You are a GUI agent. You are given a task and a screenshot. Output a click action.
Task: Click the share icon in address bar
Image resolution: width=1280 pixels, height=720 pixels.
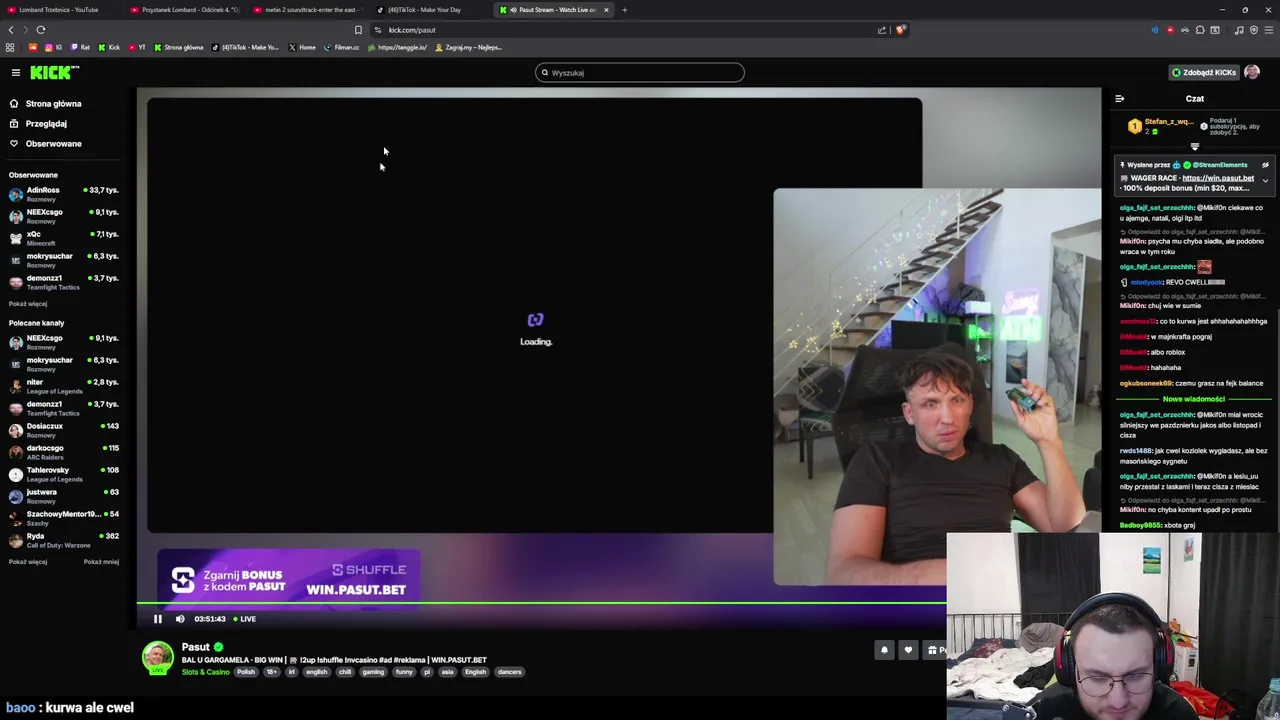point(882,30)
